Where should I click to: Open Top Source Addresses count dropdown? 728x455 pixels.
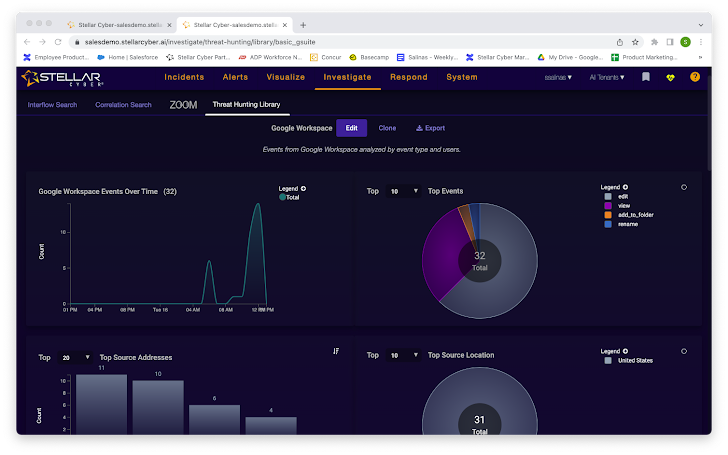[x=76, y=358]
